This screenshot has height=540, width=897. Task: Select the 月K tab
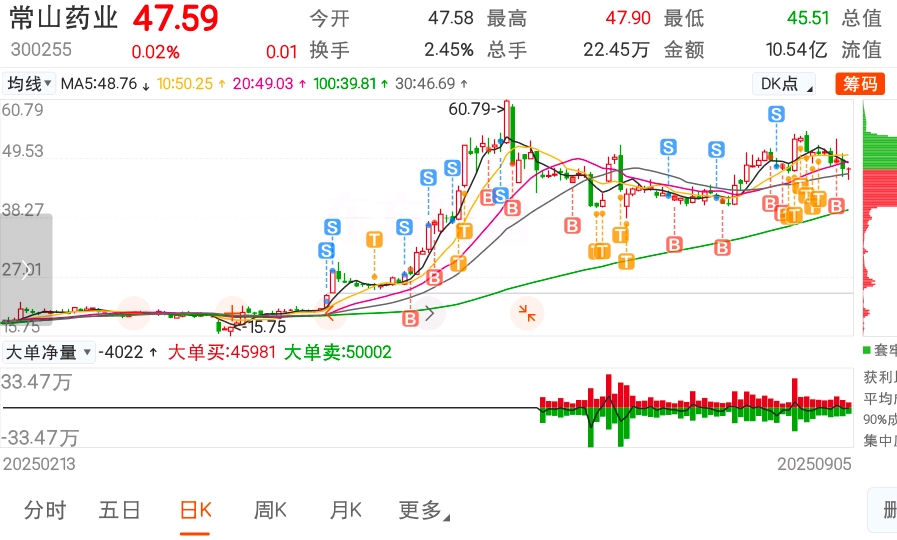point(346,510)
